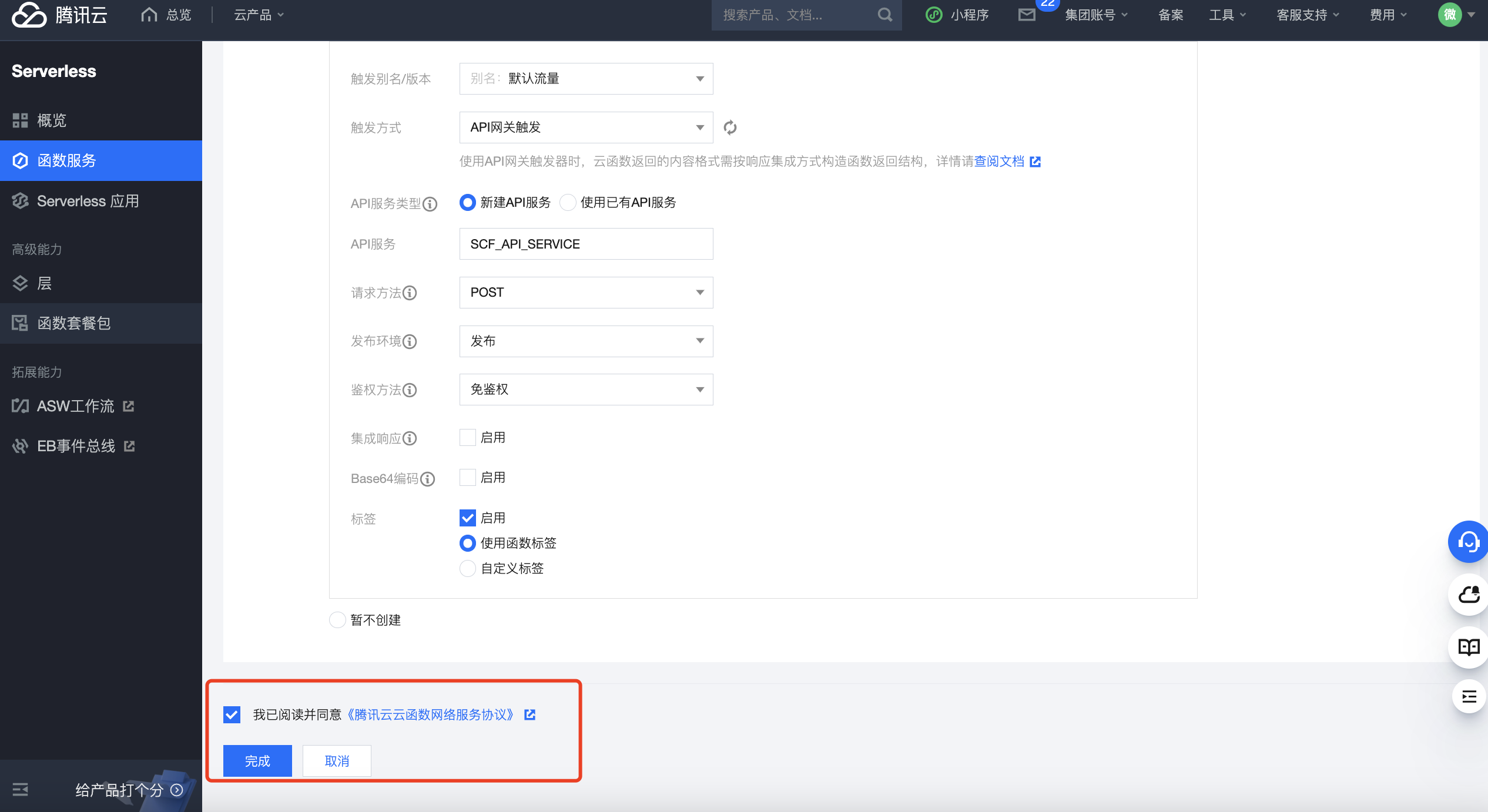The image size is (1488, 812).
Task: Open ASW工作流 in the sidebar
Action: pyautogui.click(x=101, y=406)
